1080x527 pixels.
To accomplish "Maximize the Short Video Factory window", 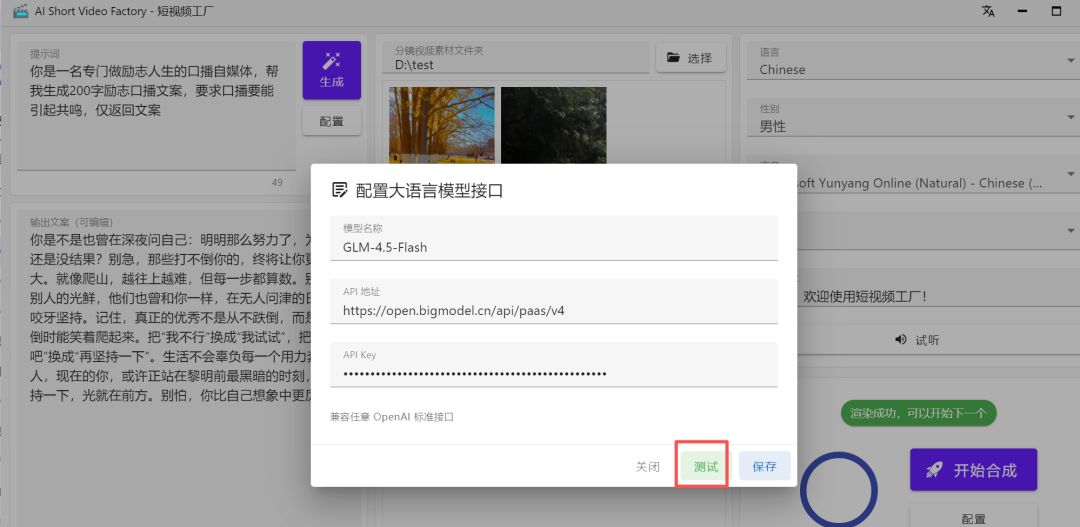I will 1056,11.
